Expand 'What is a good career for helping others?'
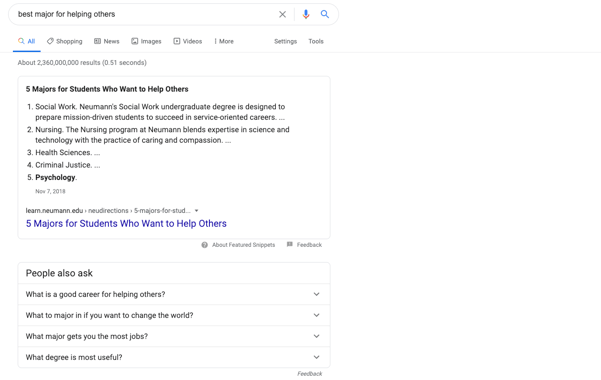Screen dimensions: 601x380 pos(174,294)
